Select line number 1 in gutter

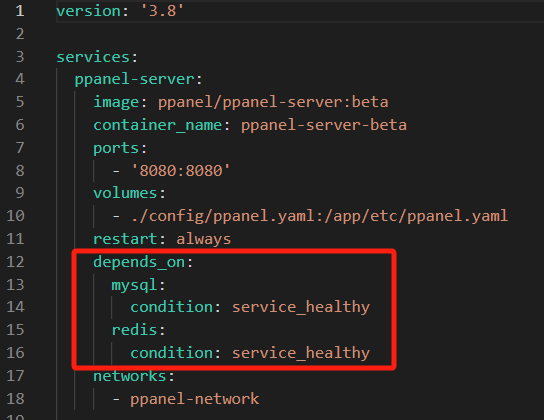[x=20, y=11]
